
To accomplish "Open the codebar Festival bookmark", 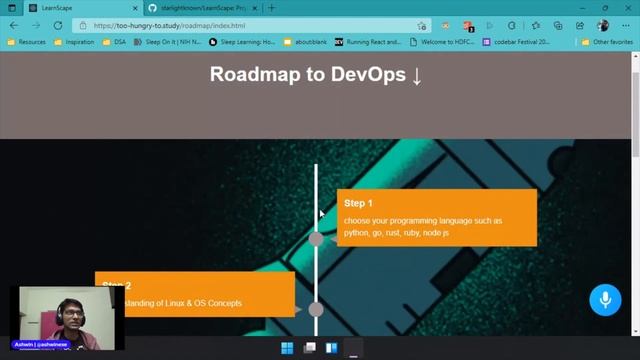I will pyautogui.click(x=516, y=42).
